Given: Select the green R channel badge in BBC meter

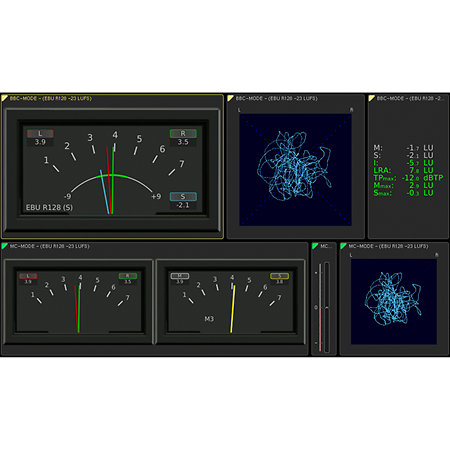Looking at the screenshot, I should coord(183,133).
